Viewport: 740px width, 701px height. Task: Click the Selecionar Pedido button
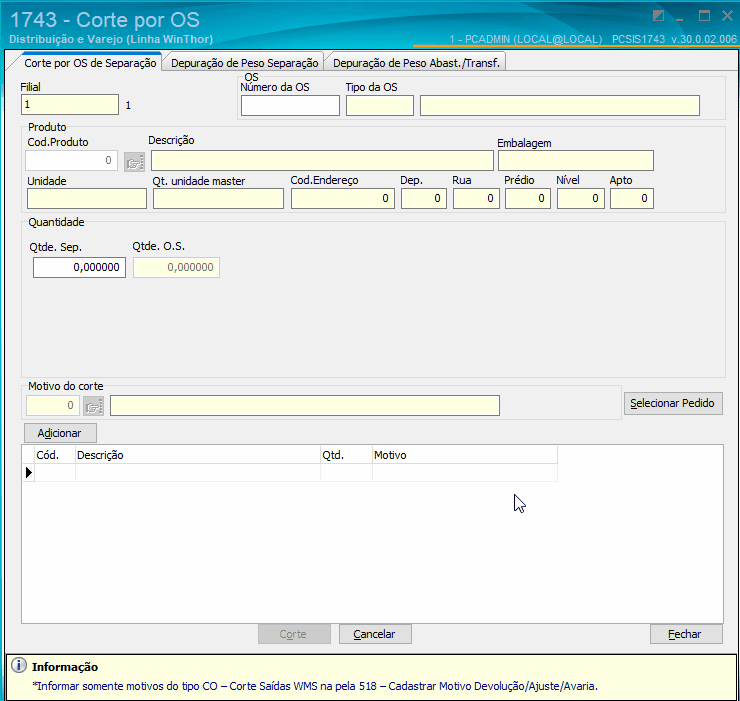point(673,404)
